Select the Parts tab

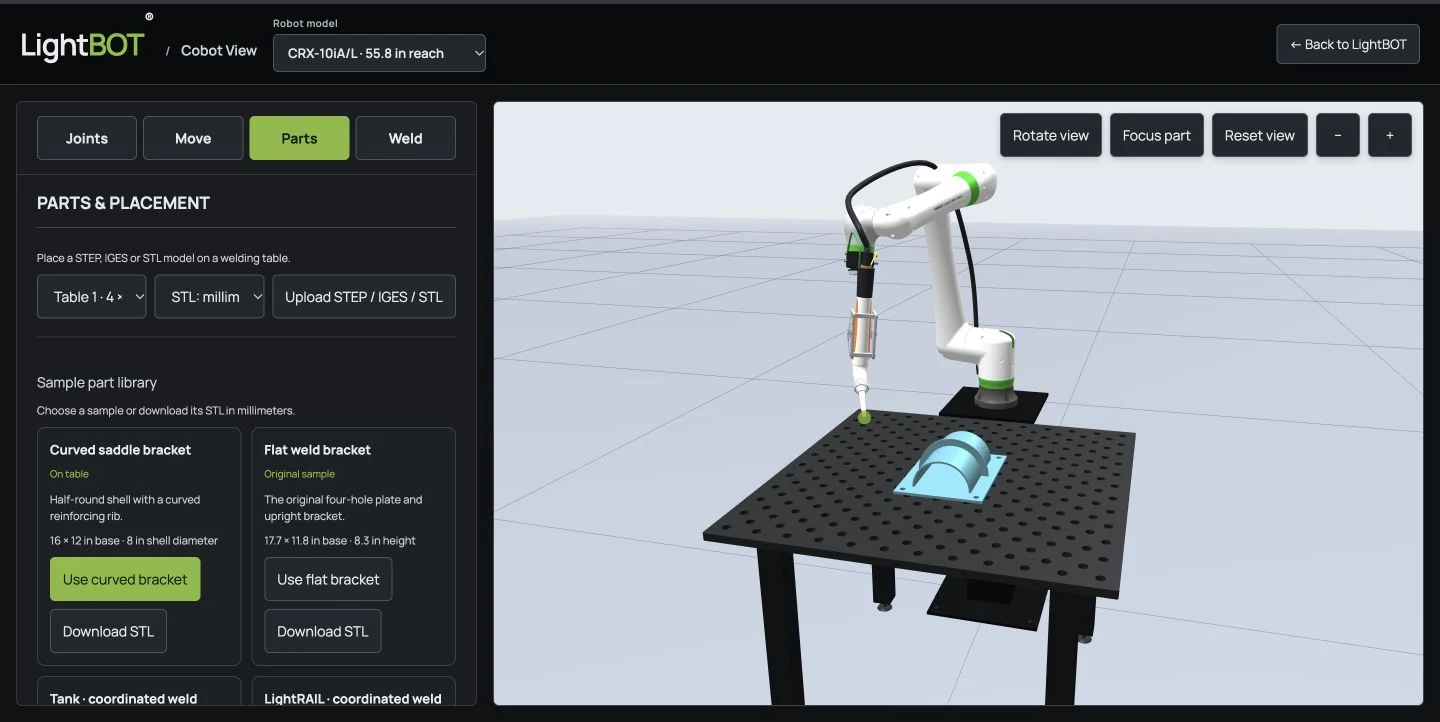tap(299, 138)
